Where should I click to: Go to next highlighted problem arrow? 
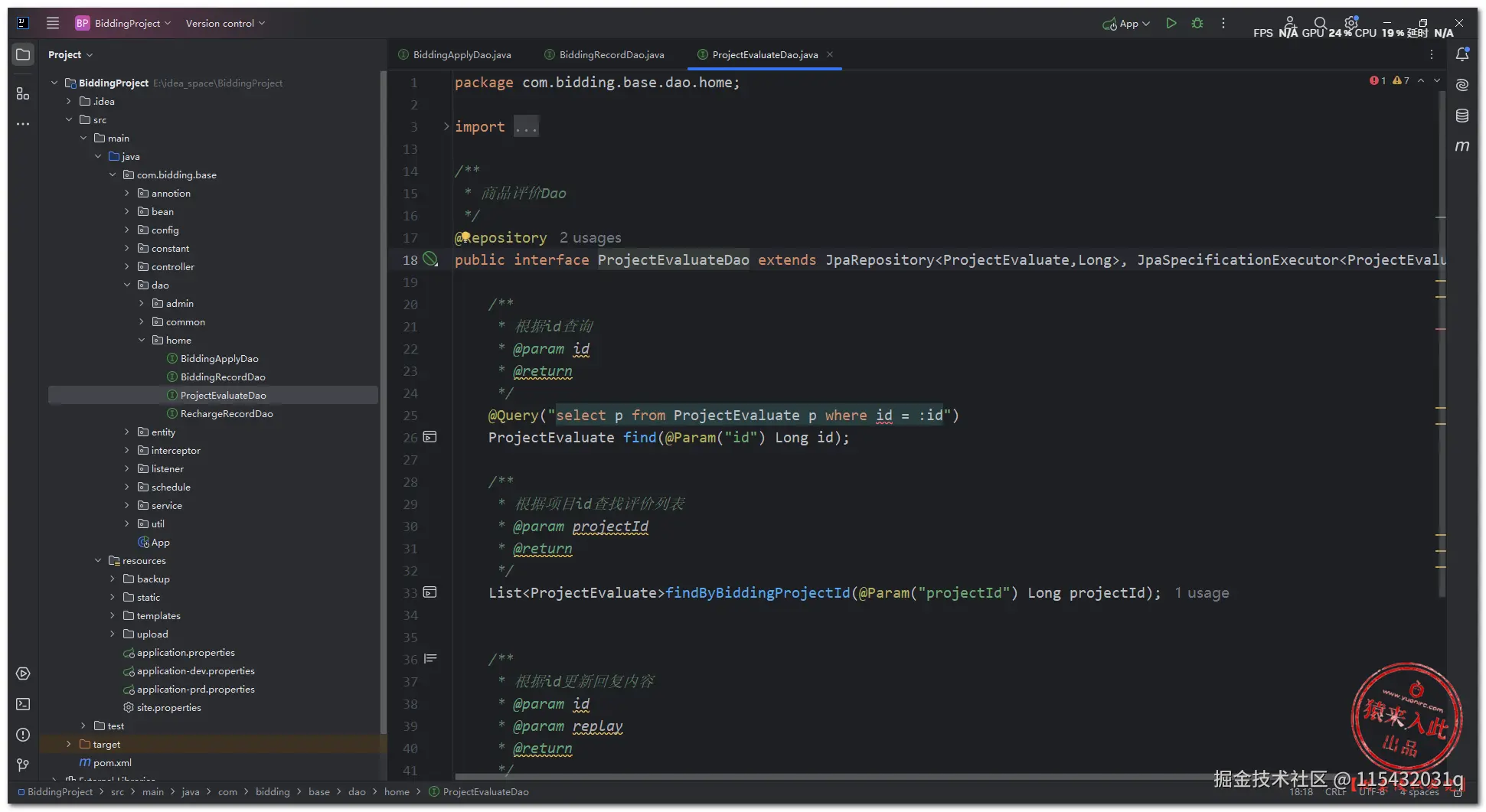coord(1437,80)
